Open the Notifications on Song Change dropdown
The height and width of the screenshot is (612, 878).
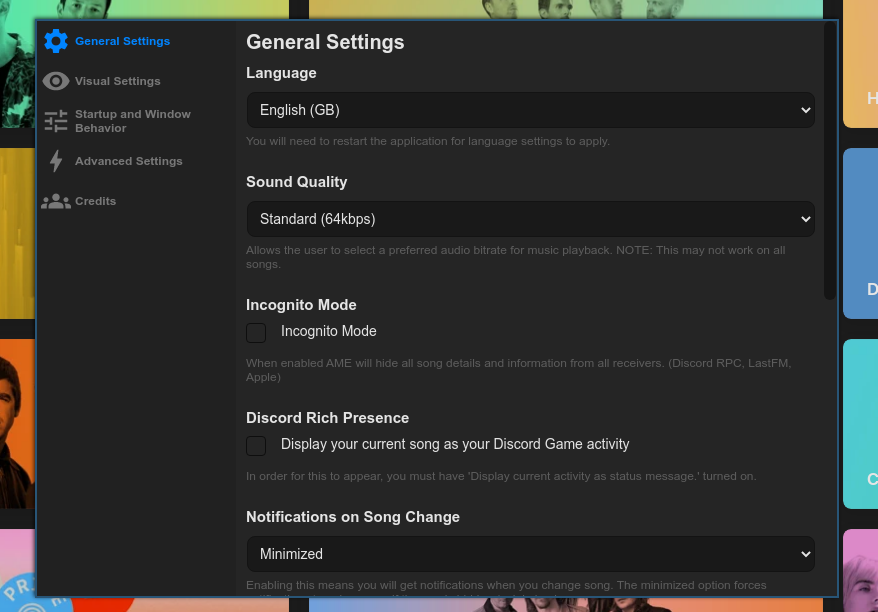[530, 554]
